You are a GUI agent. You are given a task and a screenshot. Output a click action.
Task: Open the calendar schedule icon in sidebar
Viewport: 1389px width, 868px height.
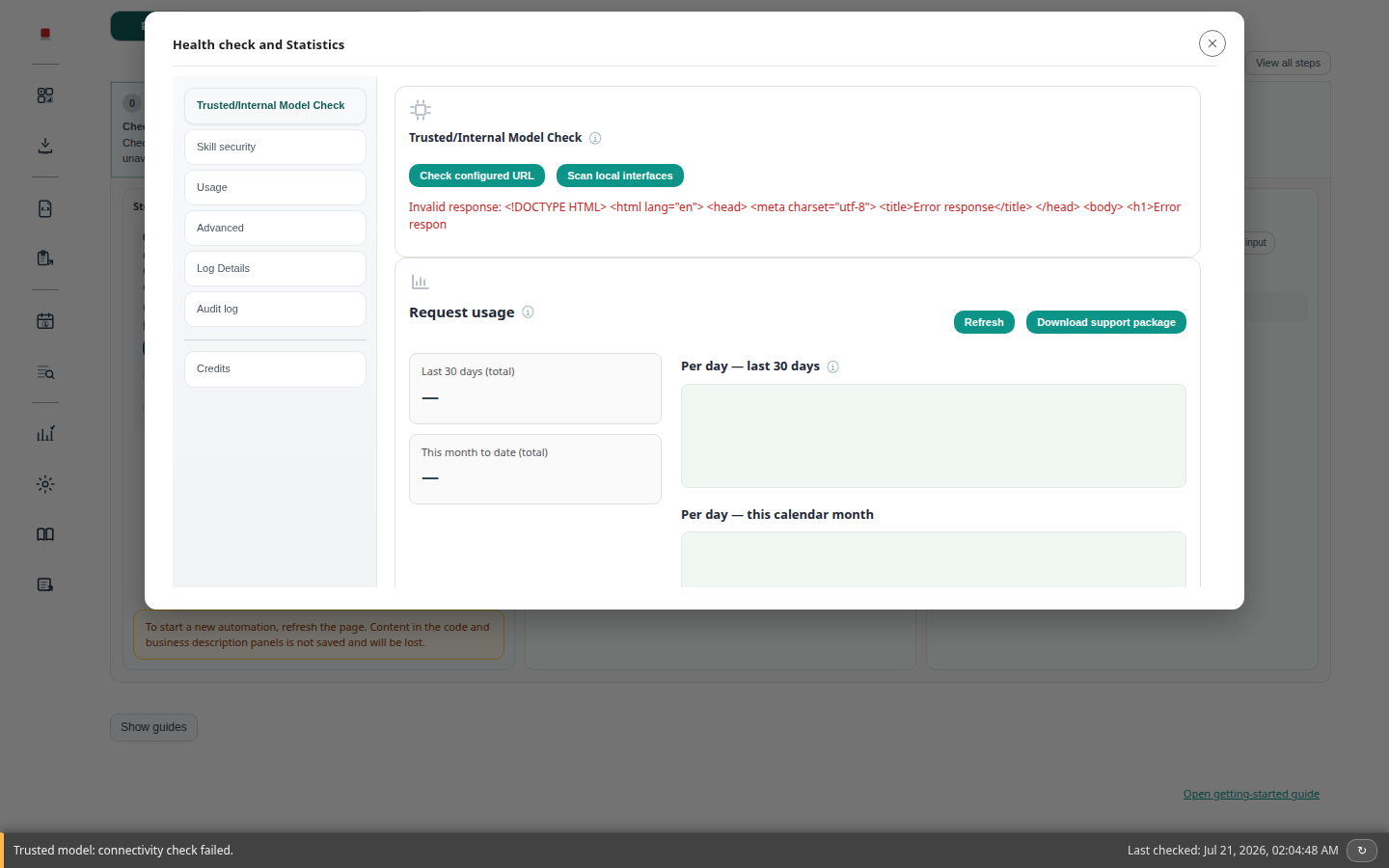coord(45,321)
